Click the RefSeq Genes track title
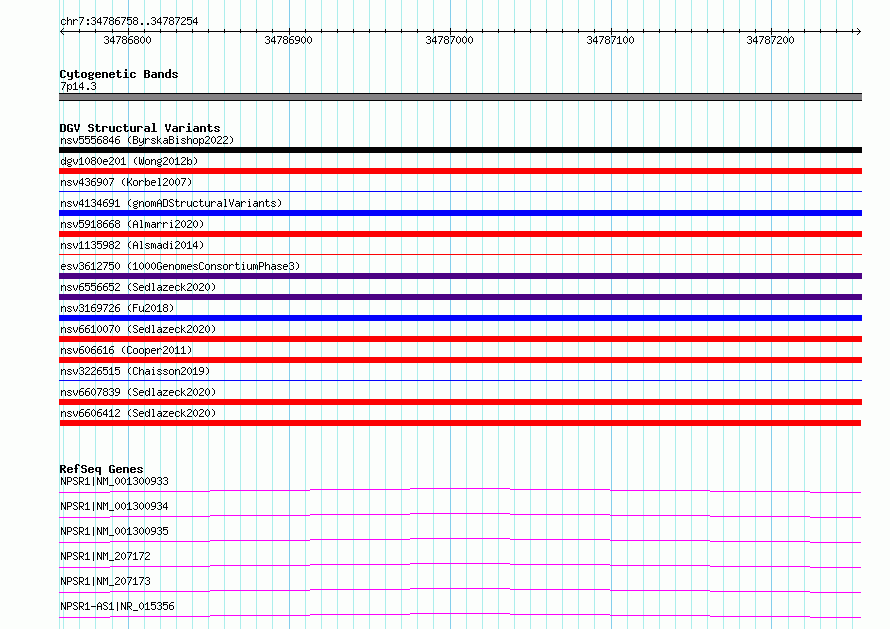Viewport: 890px width, 629px height. [x=102, y=469]
